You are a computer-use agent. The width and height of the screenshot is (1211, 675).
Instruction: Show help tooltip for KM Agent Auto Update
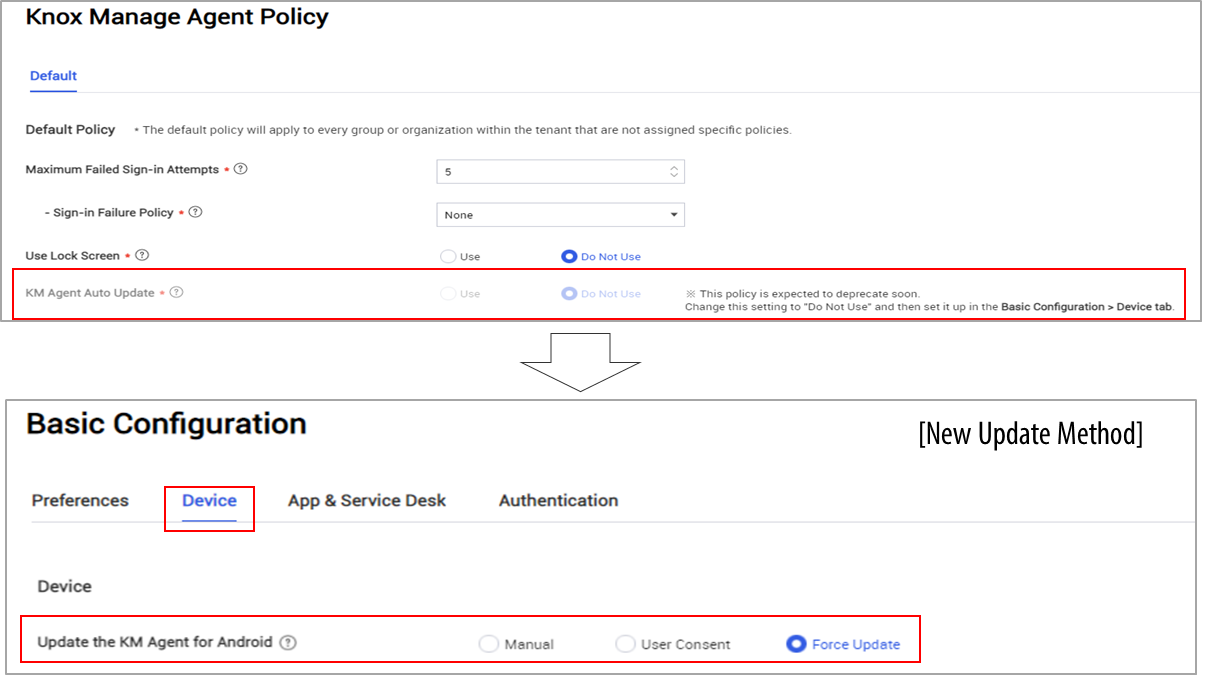tap(177, 293)
